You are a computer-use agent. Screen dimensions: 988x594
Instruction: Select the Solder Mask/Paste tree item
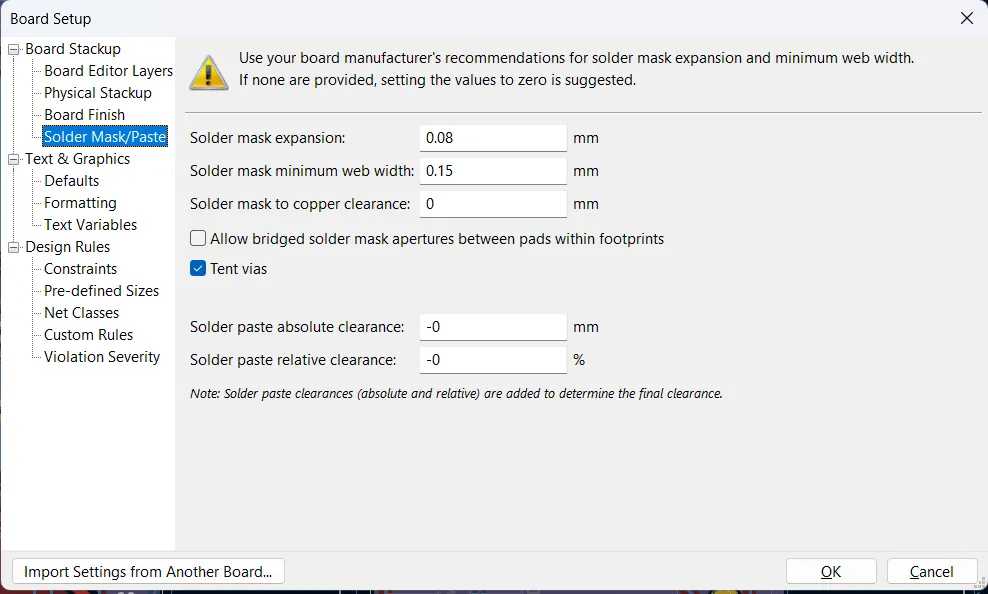(105, 137)
